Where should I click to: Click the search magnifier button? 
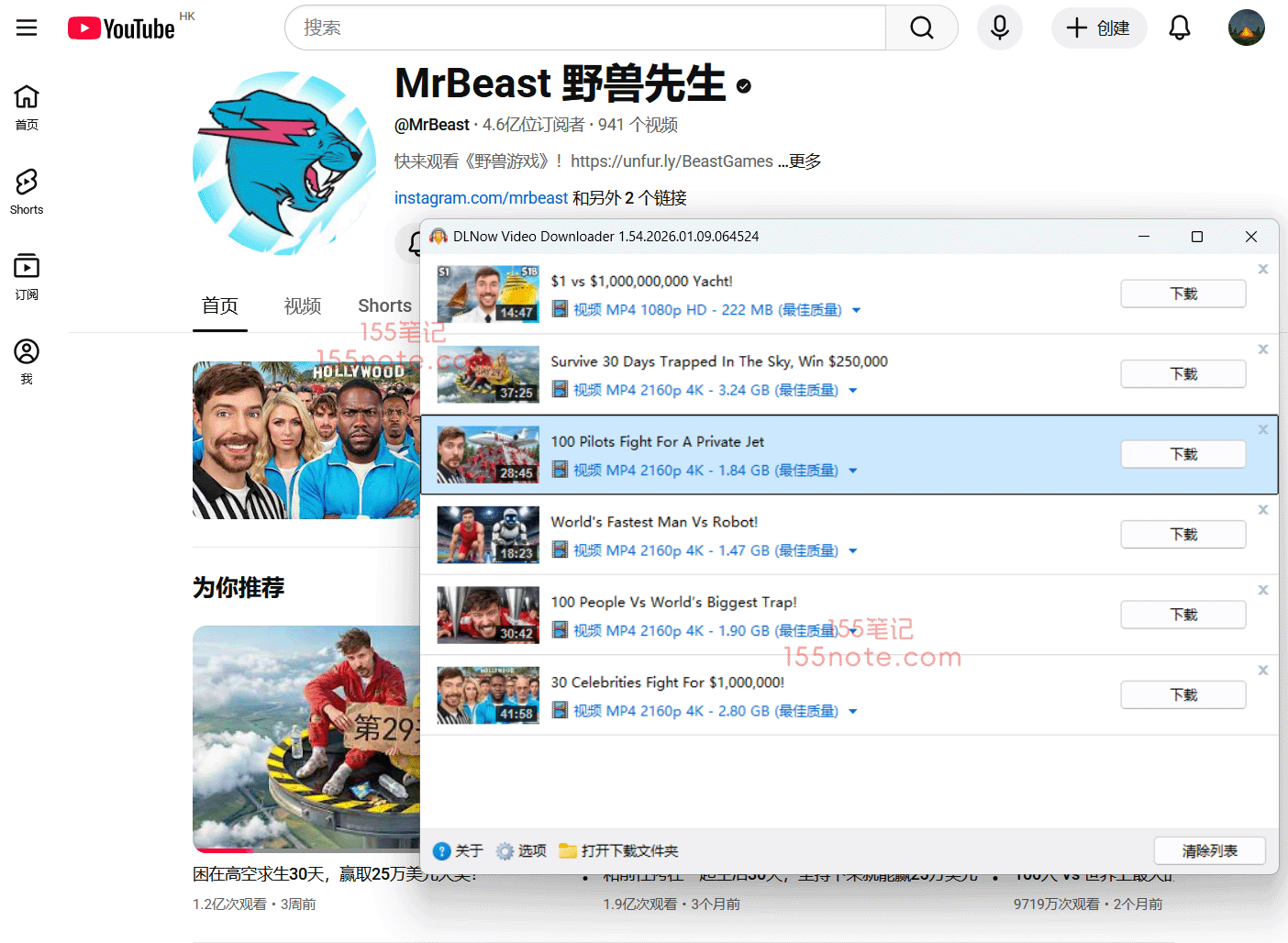(x=921, y=28)
